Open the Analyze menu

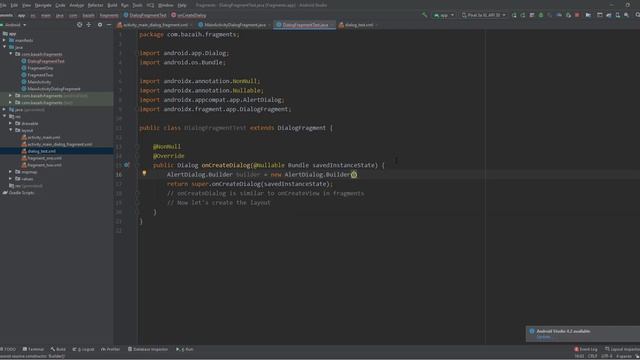(x=76, y=5)
